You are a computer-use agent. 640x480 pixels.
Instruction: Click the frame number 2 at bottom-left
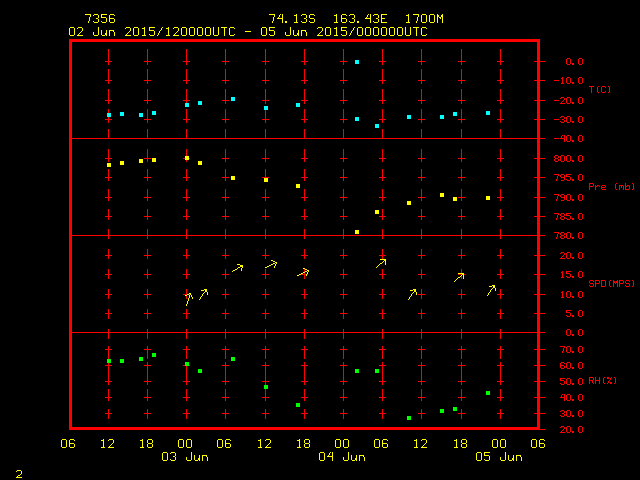pos(18,471)
